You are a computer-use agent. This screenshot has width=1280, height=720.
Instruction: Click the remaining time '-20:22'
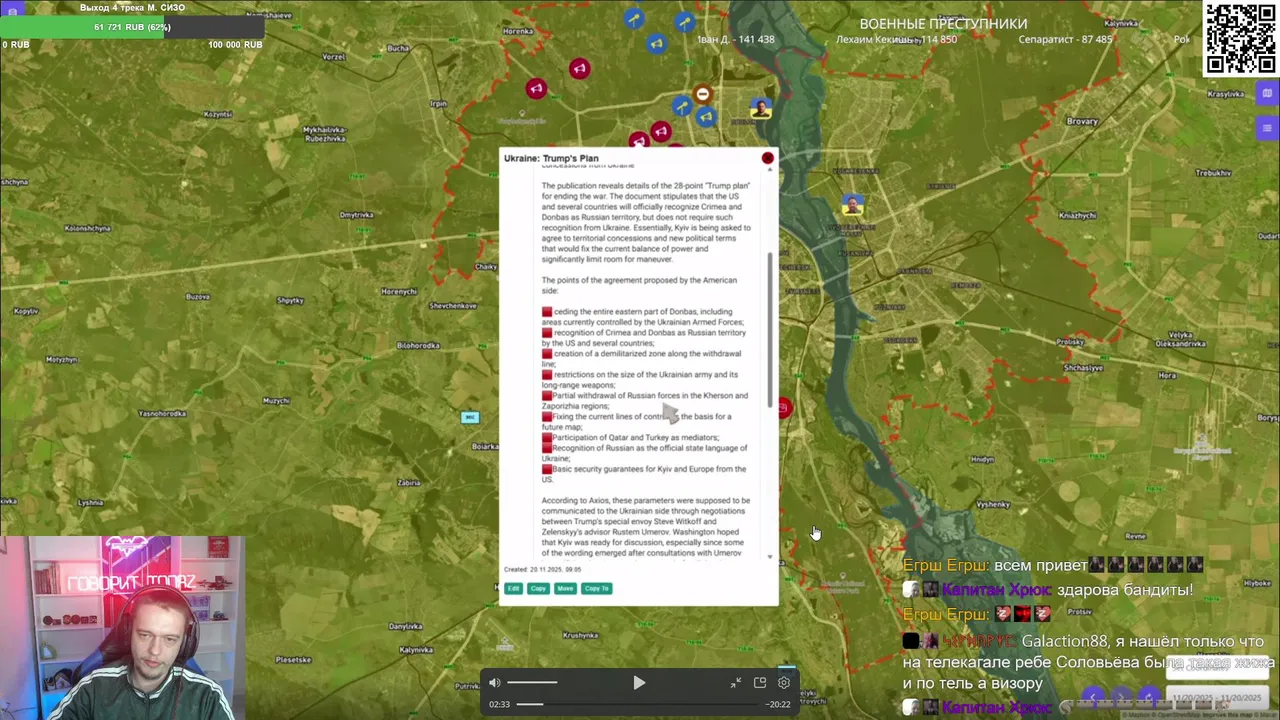tap(779, 704)
